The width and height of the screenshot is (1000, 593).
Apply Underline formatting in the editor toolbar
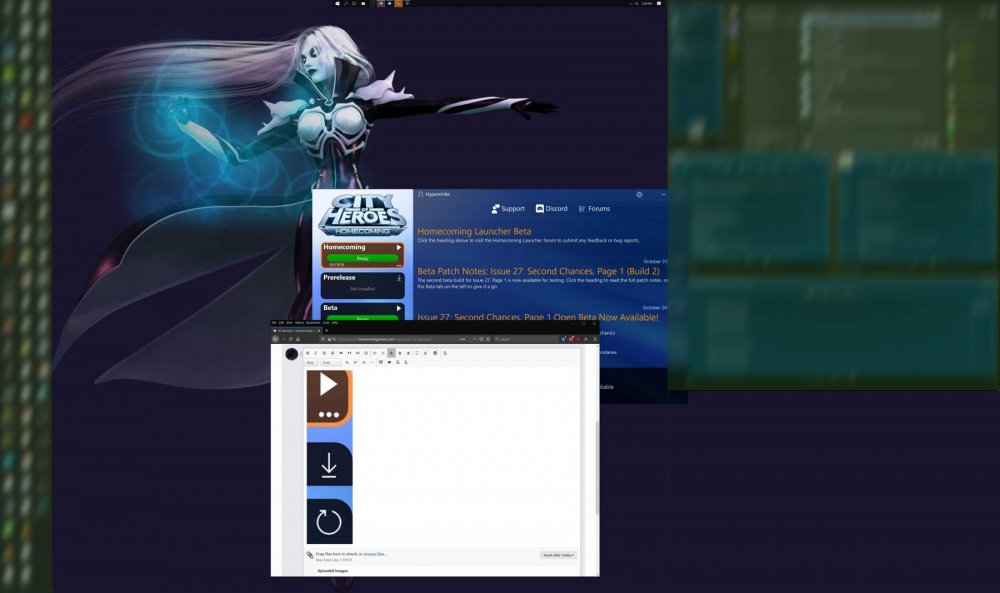[x=324, y=353]
